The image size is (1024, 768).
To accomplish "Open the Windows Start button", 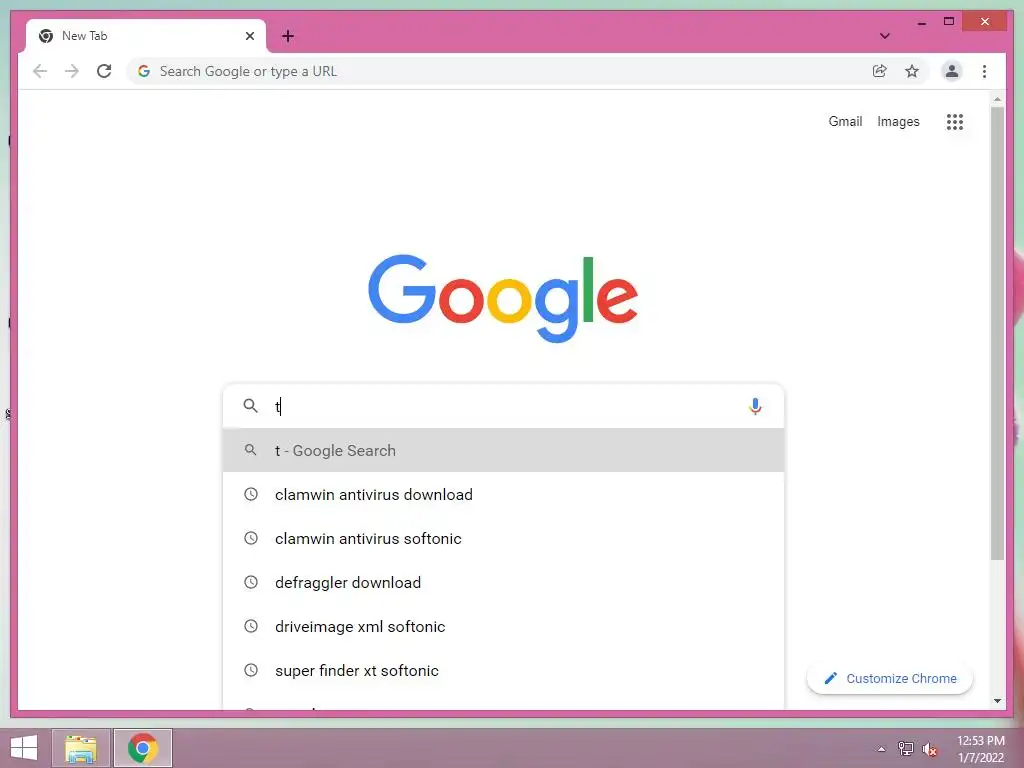I will click(x=24, y=748).
